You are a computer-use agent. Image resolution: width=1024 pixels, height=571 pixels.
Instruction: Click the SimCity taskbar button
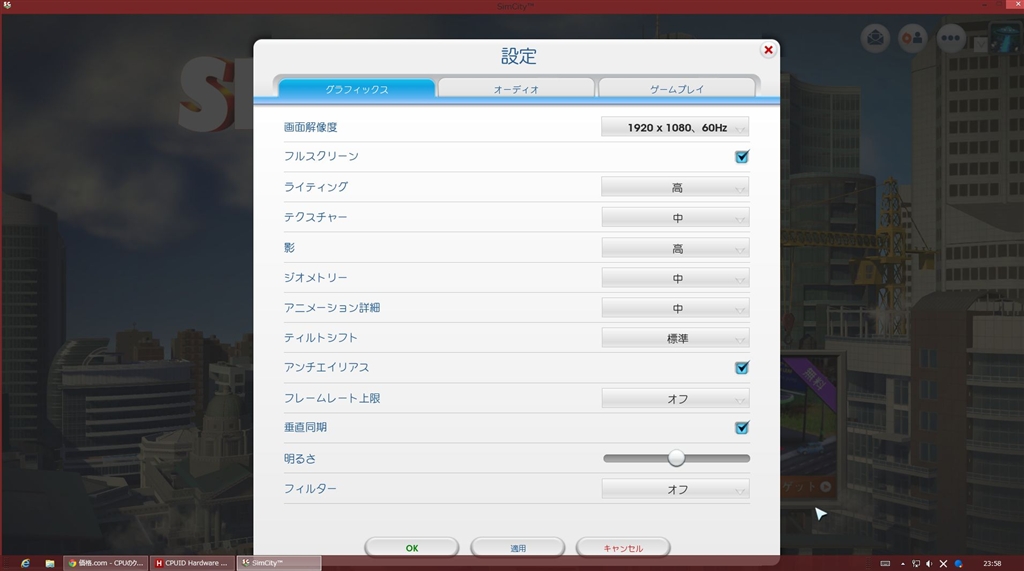(279, 563)
